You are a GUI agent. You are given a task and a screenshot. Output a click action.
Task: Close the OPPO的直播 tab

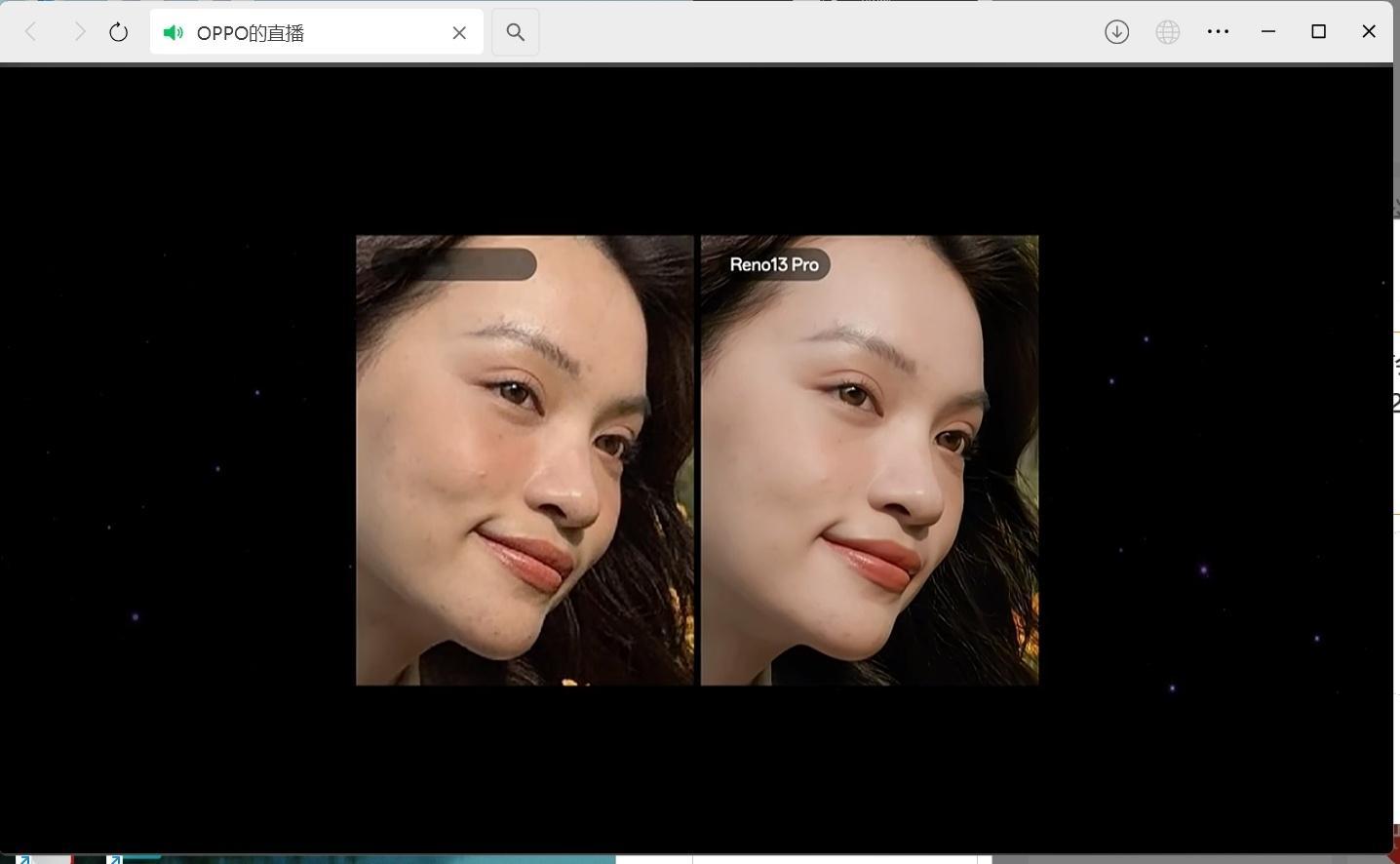coord(459,32)
